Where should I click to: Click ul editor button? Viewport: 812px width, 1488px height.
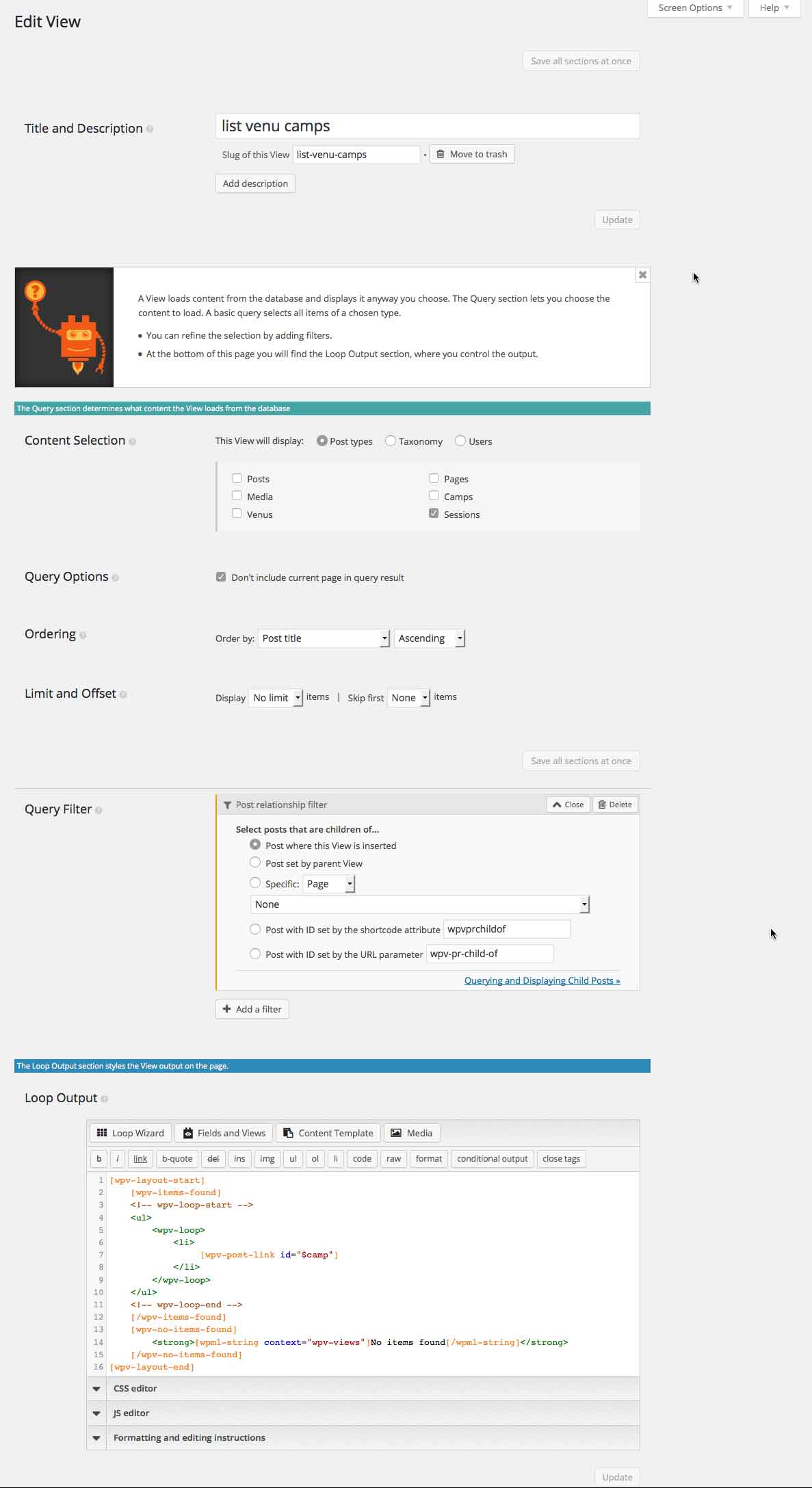(x=293, y=1159)
